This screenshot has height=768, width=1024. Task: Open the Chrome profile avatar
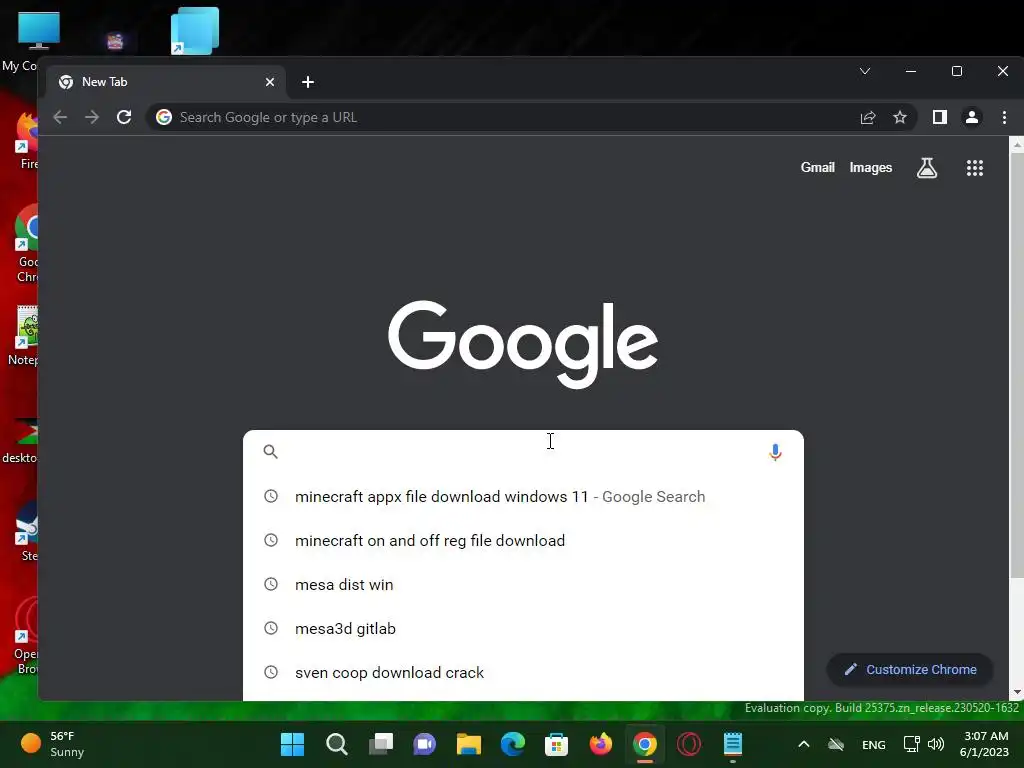(x=972, y=118)
